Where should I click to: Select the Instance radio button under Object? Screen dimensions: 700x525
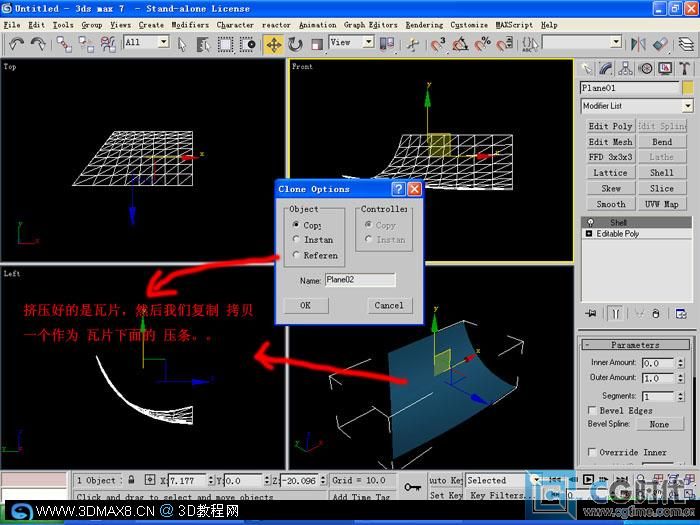pyautogui.click(x=296, y=239)
